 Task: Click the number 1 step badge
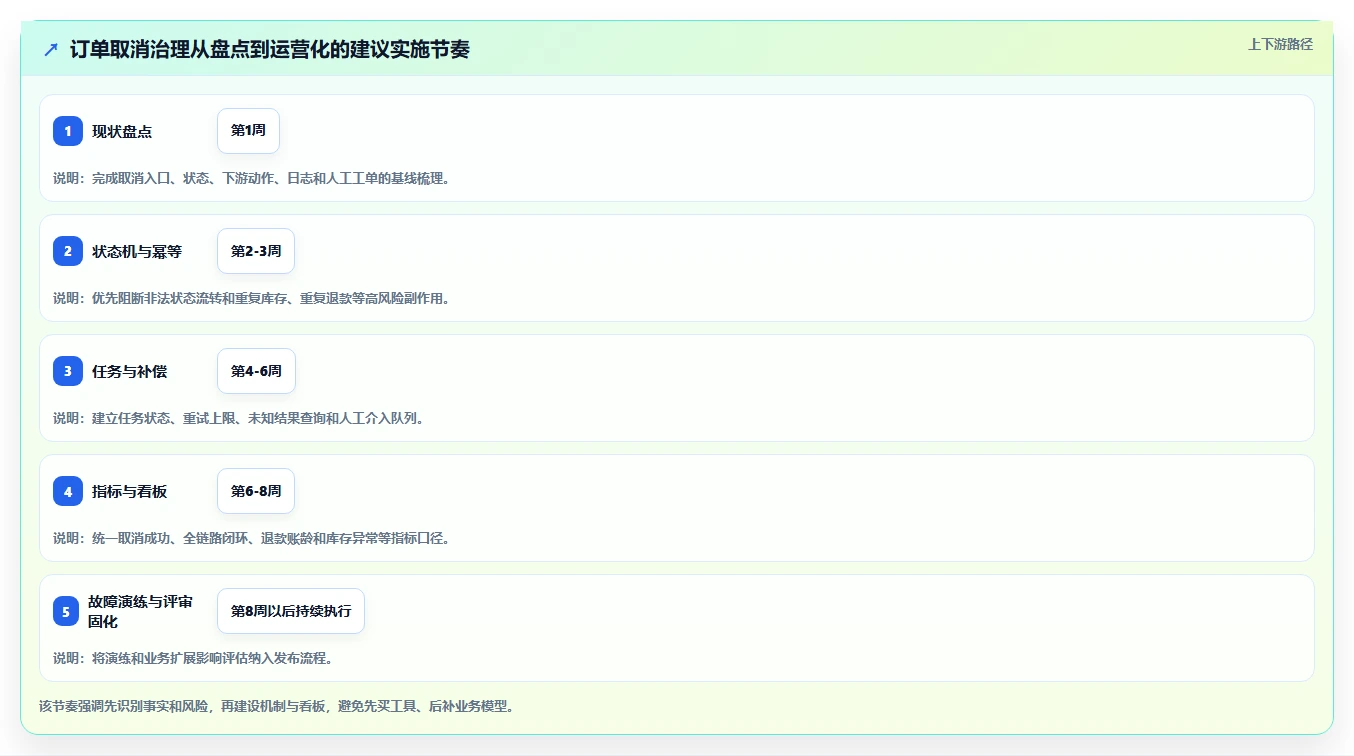pyautogui.click(x=68, y=131)
